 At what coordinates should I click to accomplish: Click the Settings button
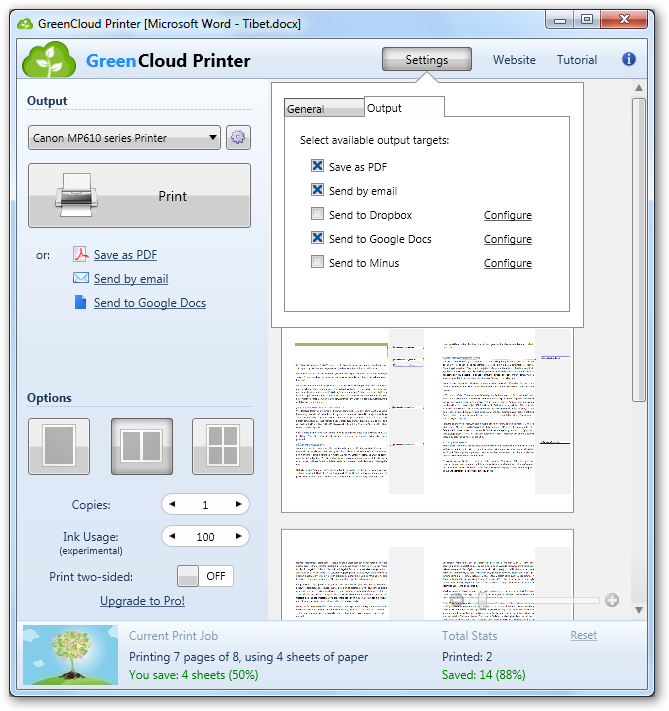(427, 59)
